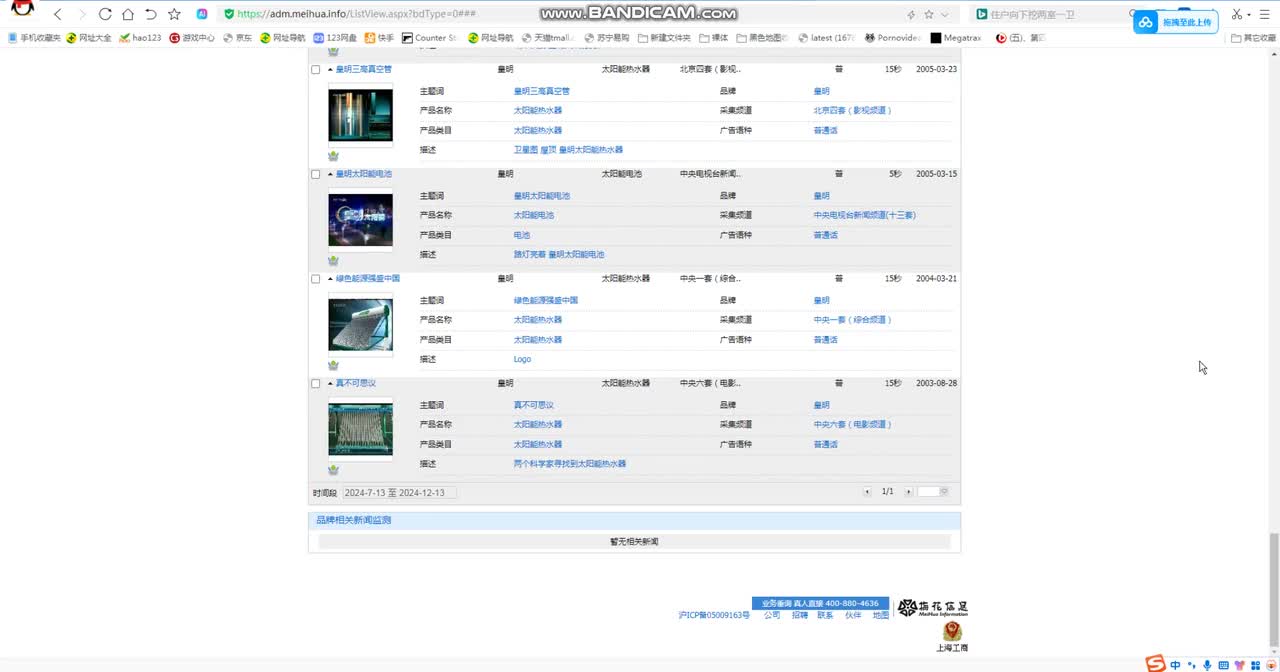Image resolution: width=1280 pixels, height=672 pixels.
Task: Open the address bar history dropdown arrow
Action: tap(946, 15)
